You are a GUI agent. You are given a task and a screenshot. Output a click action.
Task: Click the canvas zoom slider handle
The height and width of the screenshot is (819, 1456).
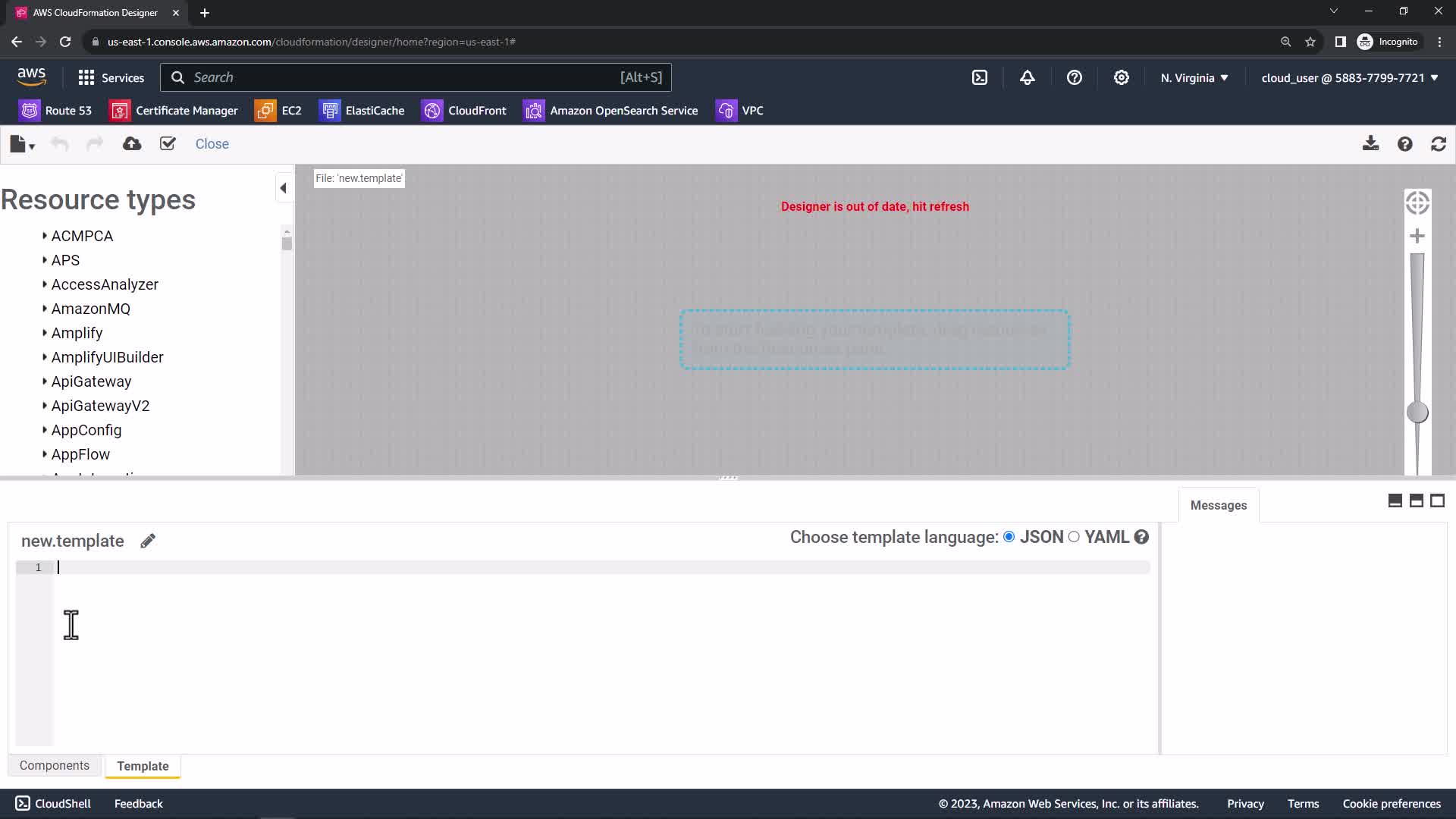1417,413
